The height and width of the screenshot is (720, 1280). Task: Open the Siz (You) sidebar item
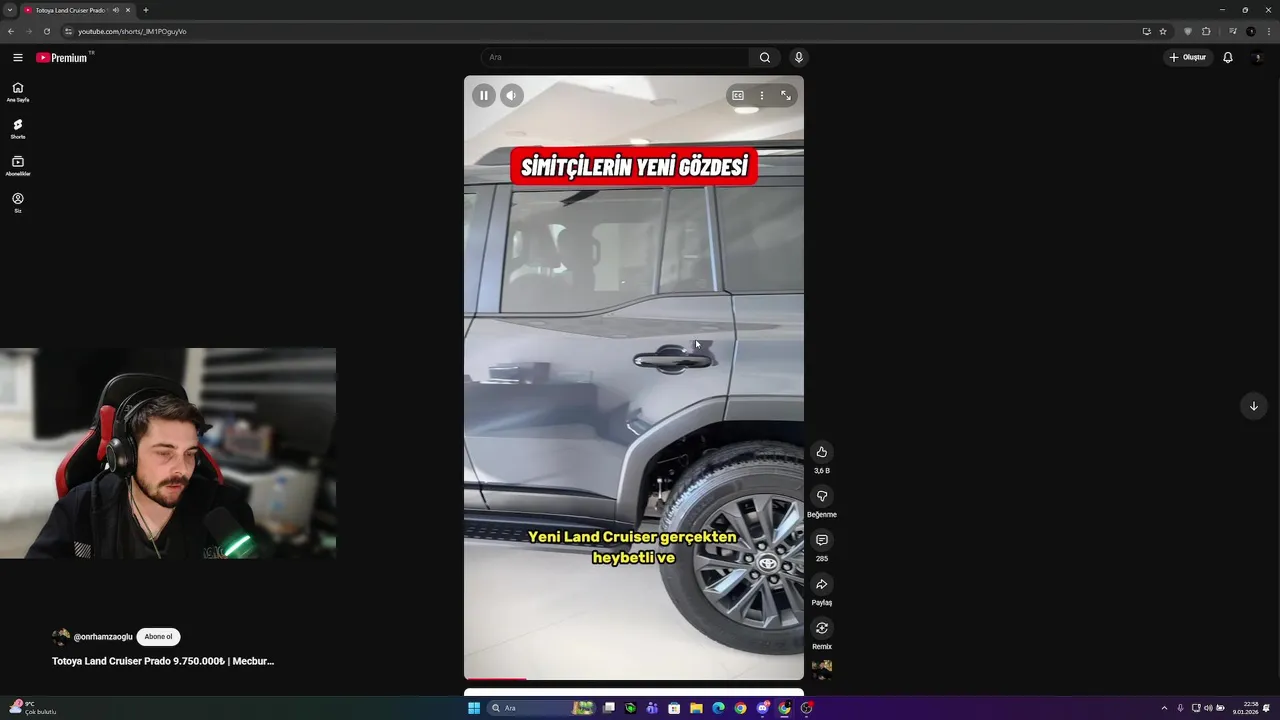click(x=18, y=203)
